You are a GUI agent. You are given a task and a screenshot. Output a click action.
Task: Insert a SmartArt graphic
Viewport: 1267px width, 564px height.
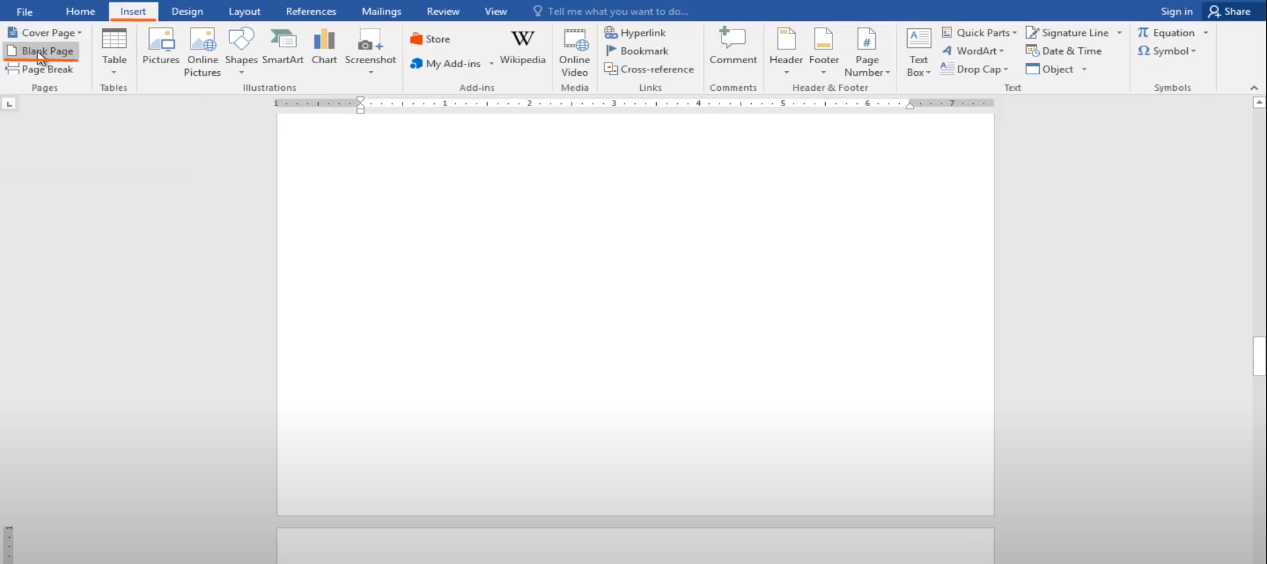point(283,47)
